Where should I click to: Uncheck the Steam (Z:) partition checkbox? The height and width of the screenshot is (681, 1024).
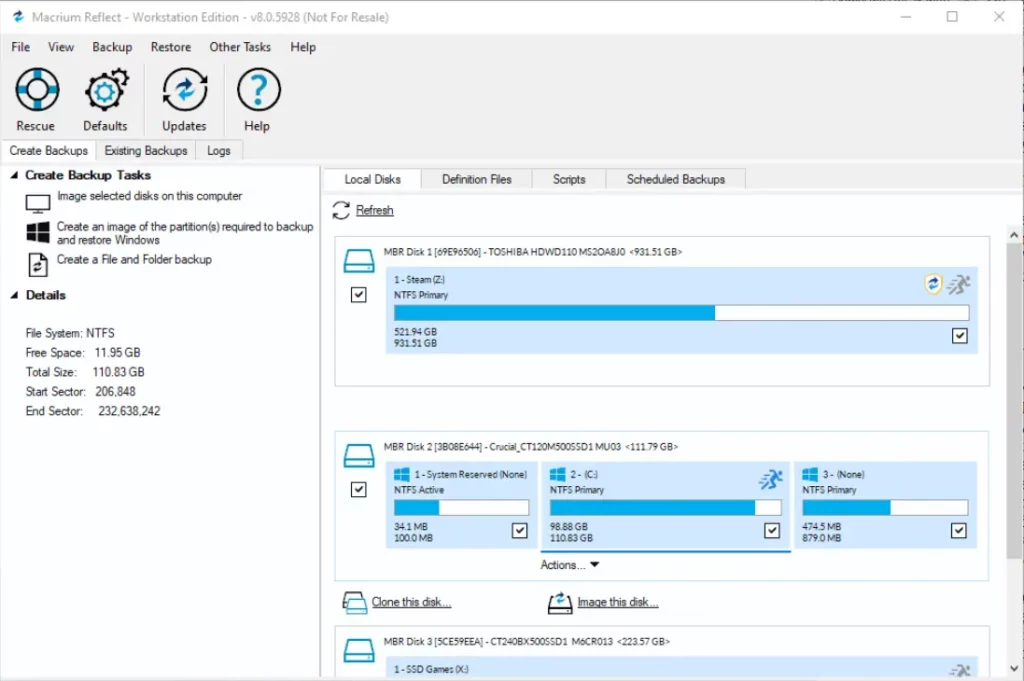[x=960, y=337]
